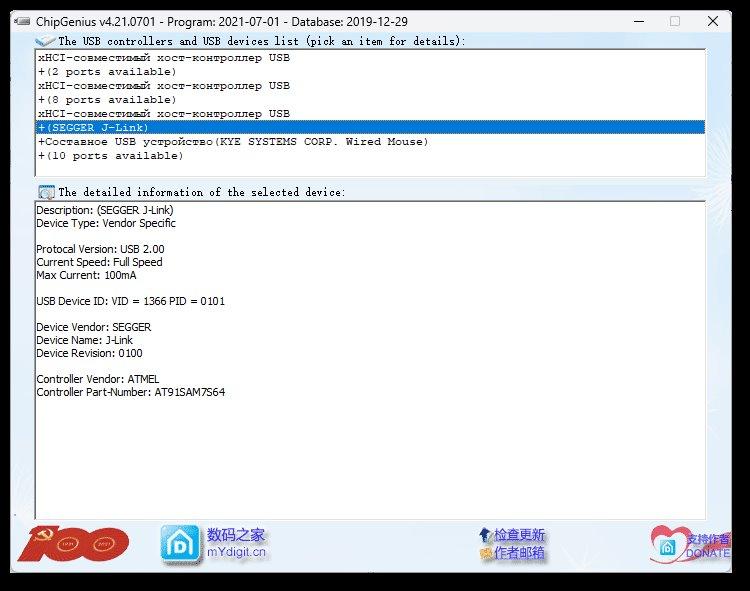Click the 'Controller Vendor: ATMEL' line

click(x=98, y=379)
